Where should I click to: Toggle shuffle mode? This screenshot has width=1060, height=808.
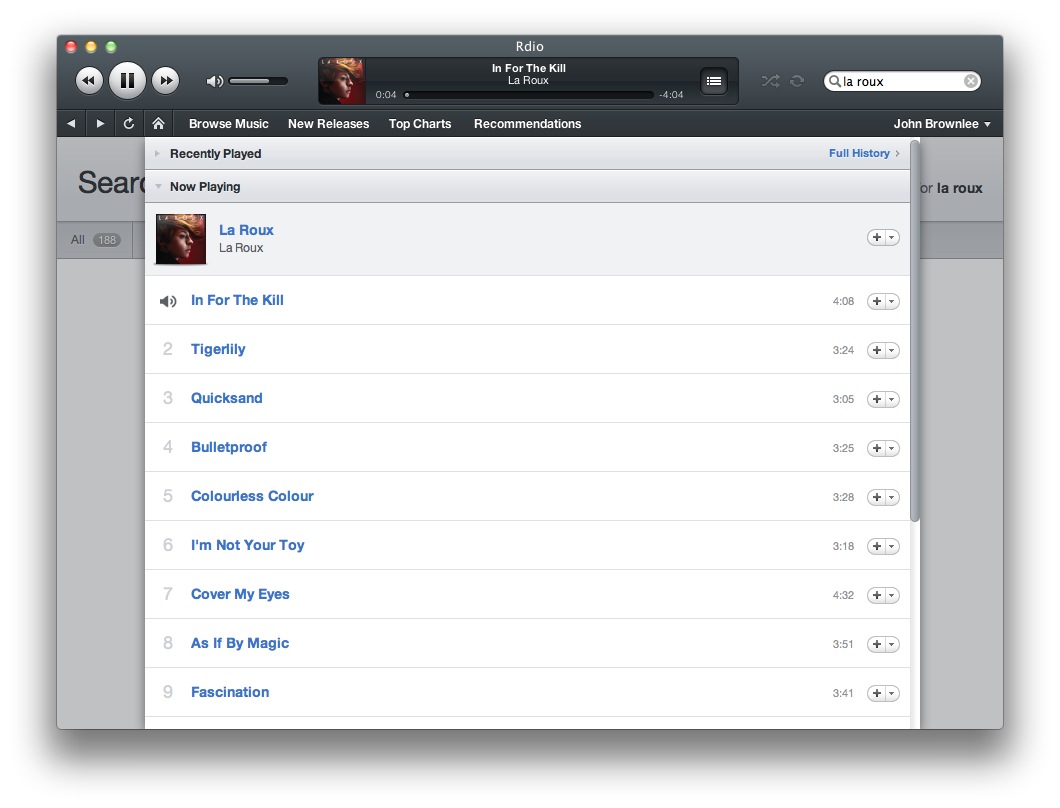point(770,81)
